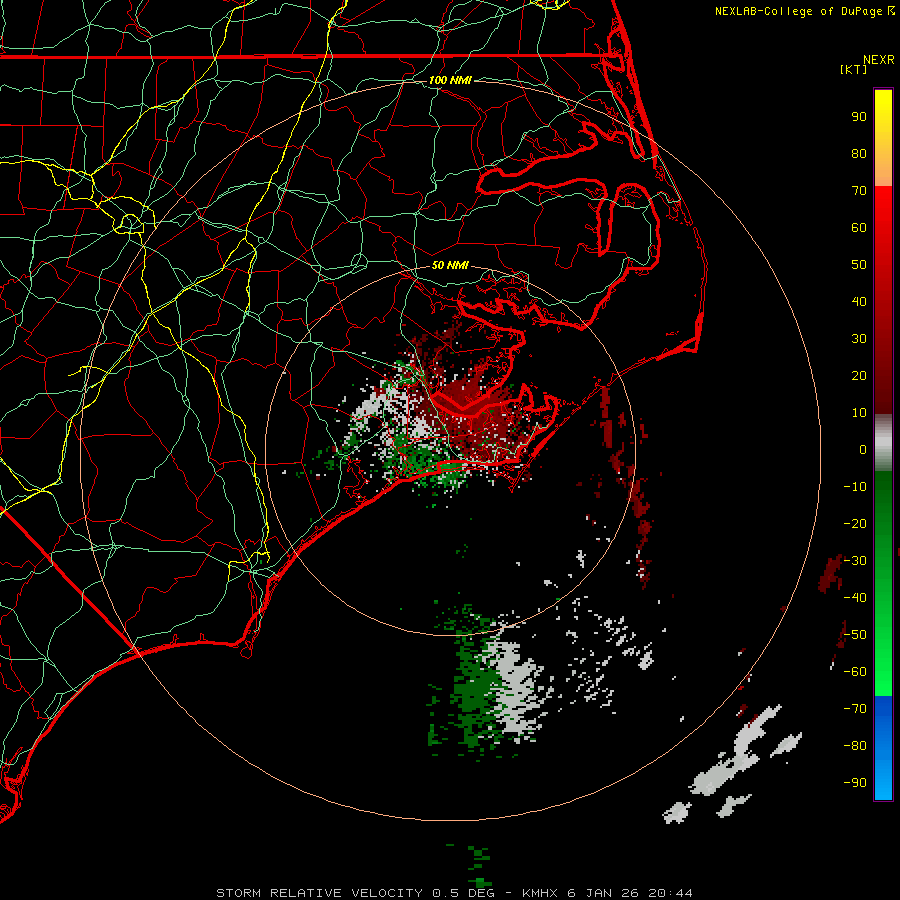Screen dimensions: 900x900
Task: Click the -30 value on the velocity scale
Action: pos(855,561)
